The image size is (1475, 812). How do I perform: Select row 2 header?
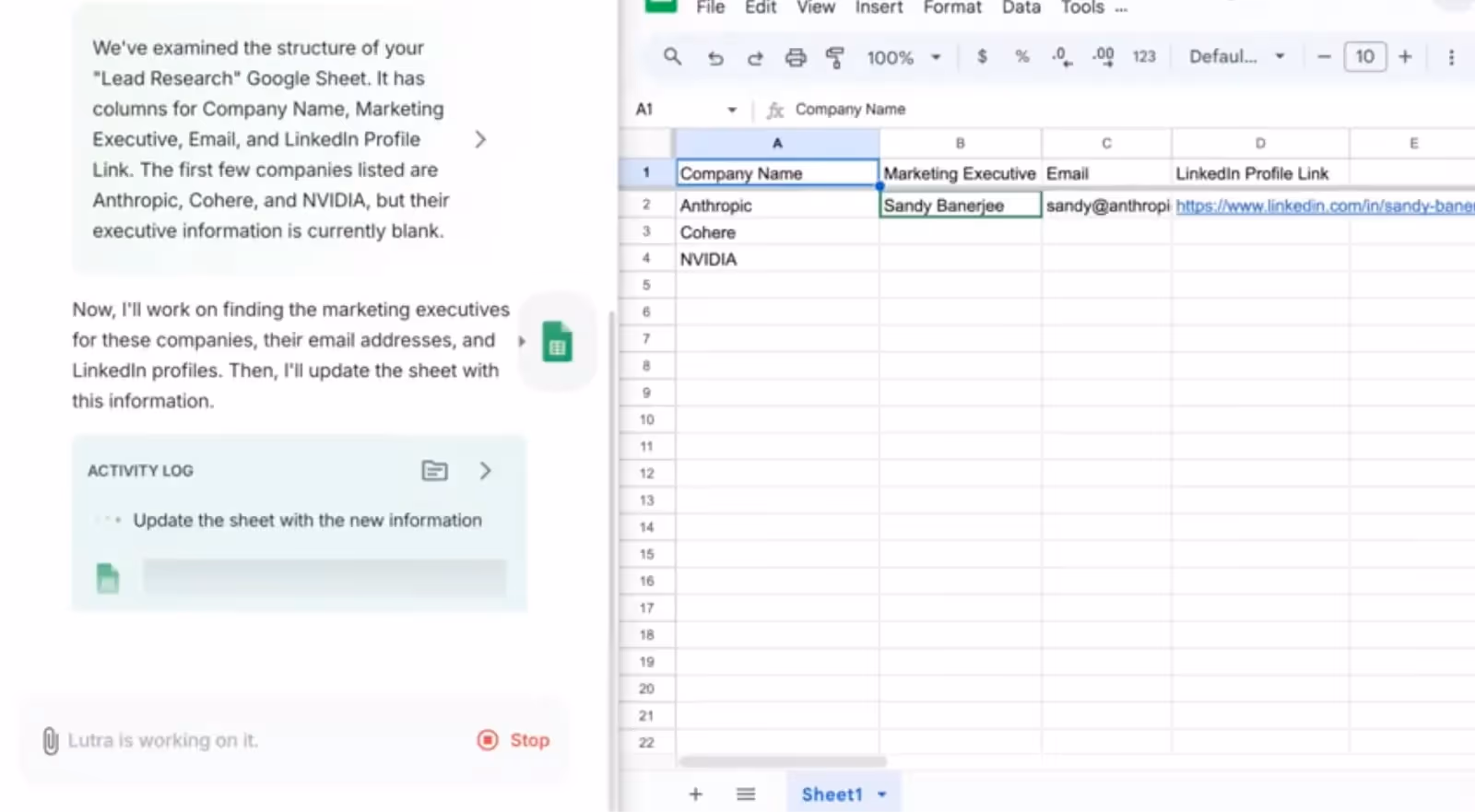[x=646, y=205]
